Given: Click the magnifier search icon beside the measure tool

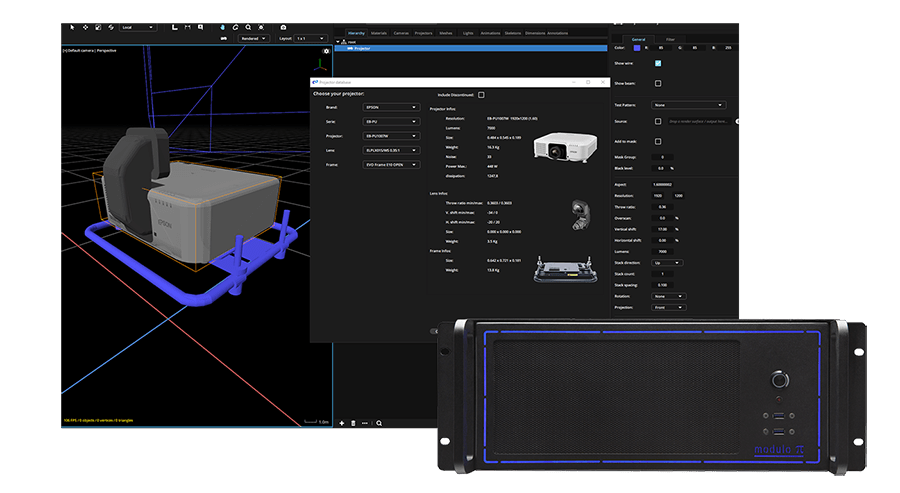Looking at the screenshot, I should (x=200, y=27).
